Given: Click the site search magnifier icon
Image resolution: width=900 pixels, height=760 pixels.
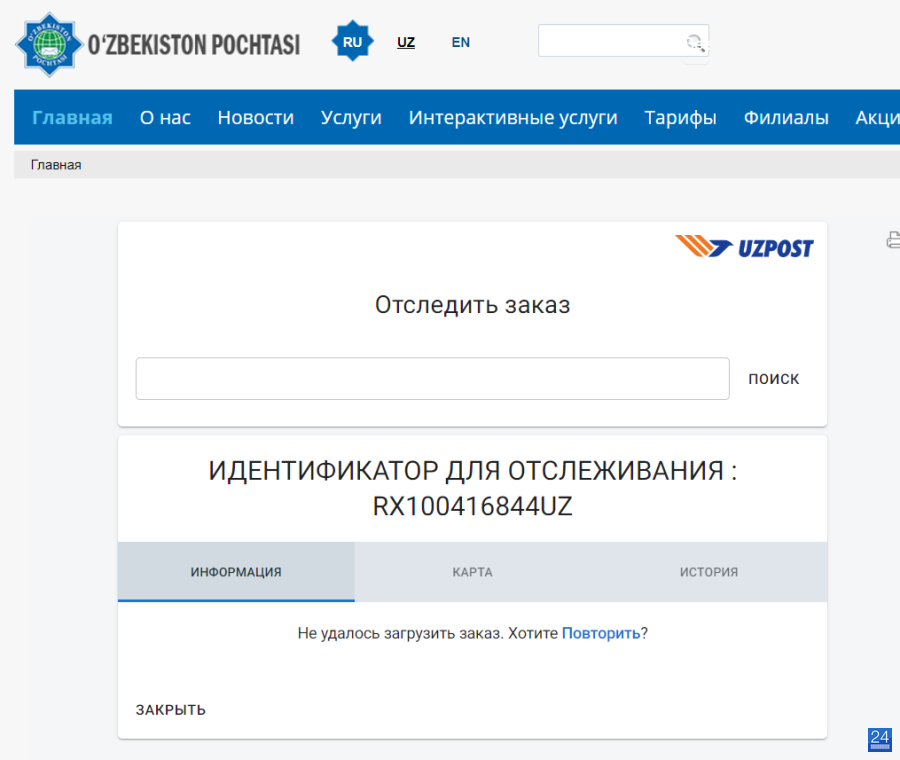Looking at the screenshot, I should pos(695,42).
